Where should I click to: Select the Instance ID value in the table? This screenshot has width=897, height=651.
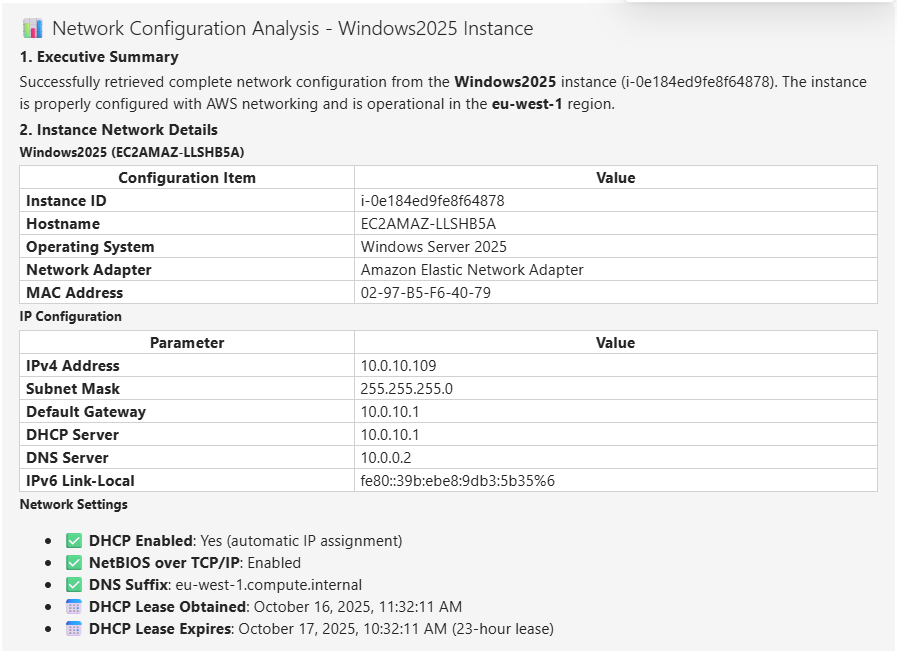click(432, 201)
